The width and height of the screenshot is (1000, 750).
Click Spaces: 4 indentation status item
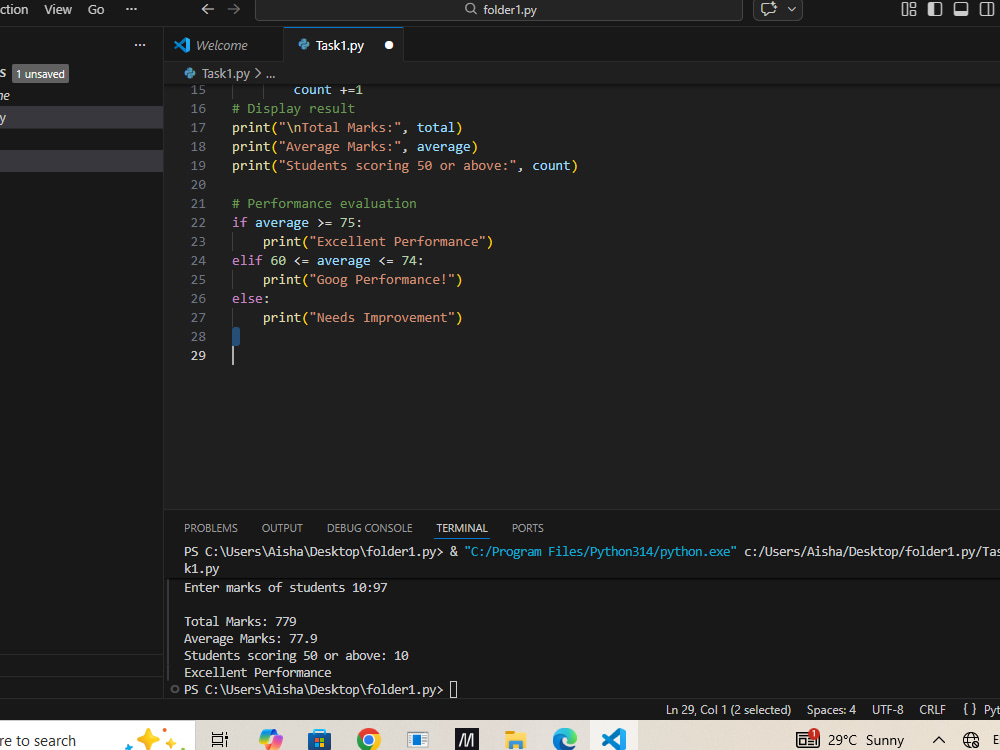coord(831,710)
